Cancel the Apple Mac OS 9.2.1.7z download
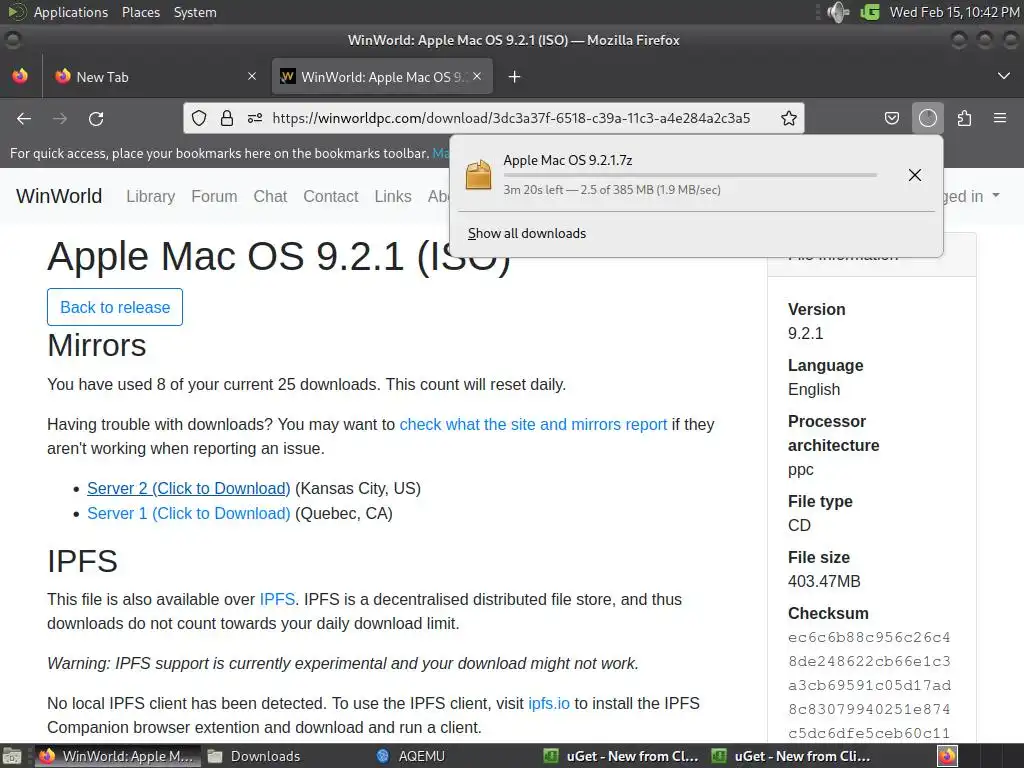The image size is (1024, 768). (915, 174)
